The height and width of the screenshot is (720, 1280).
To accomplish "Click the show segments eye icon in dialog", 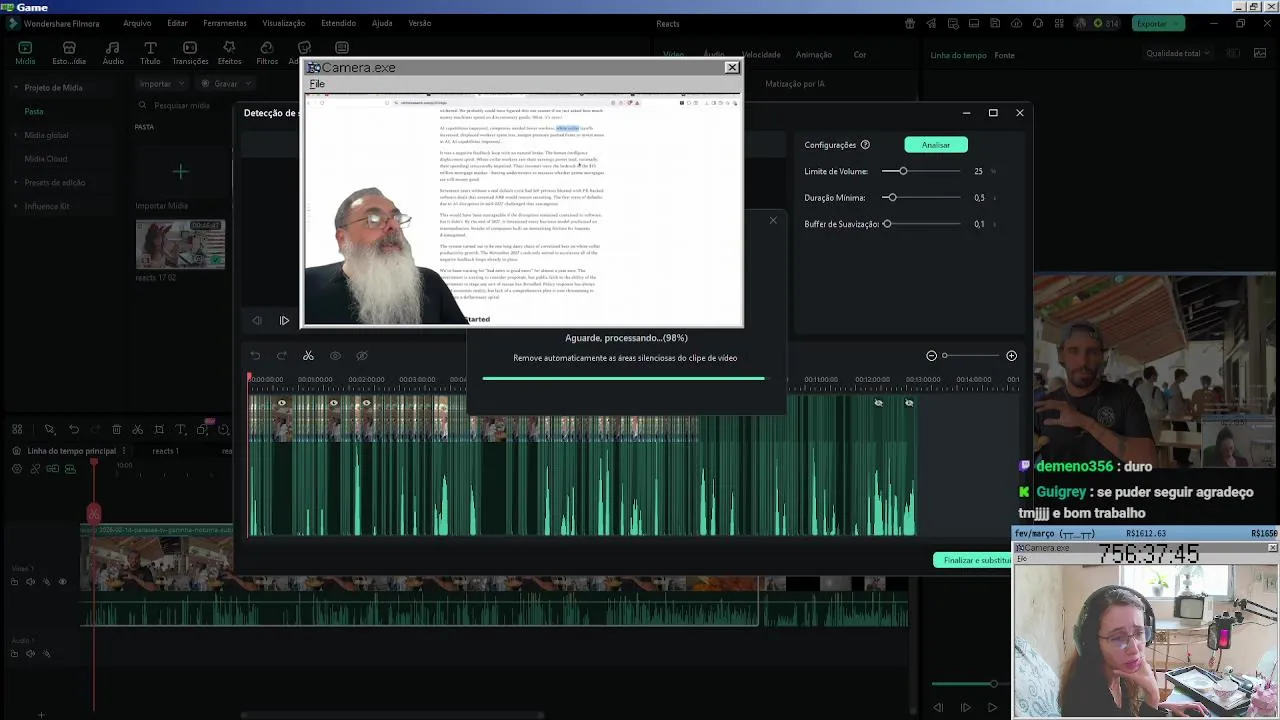I will tap(335, 356).
